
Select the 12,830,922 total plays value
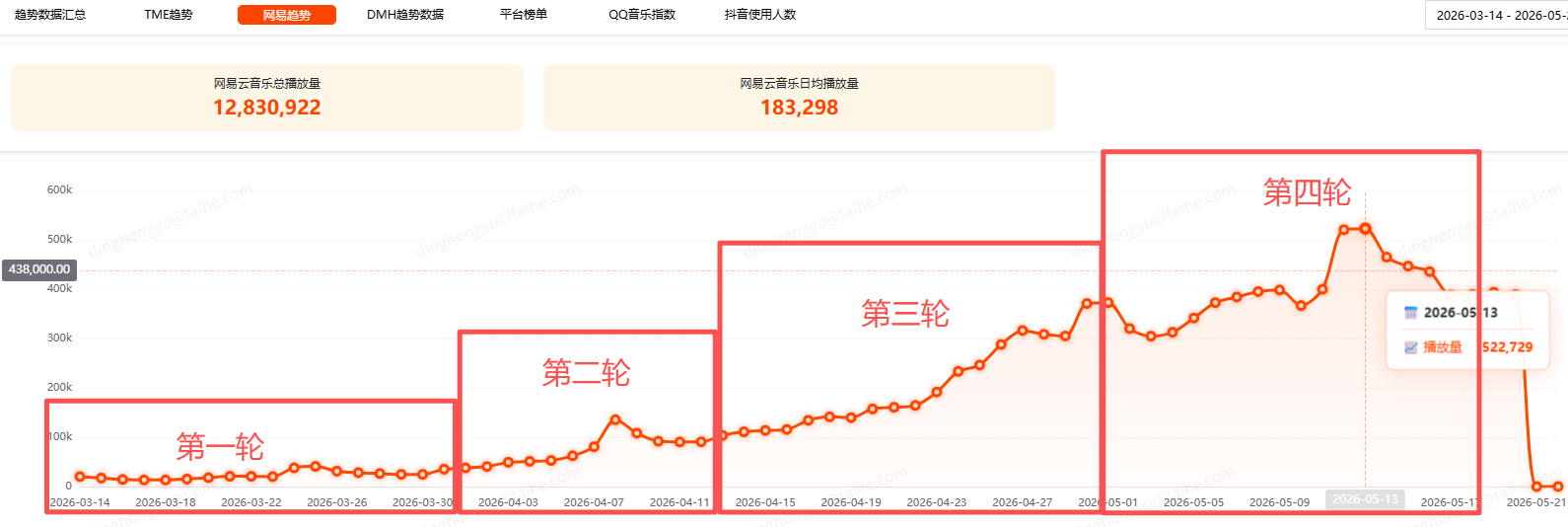click(x=267, y=108)
